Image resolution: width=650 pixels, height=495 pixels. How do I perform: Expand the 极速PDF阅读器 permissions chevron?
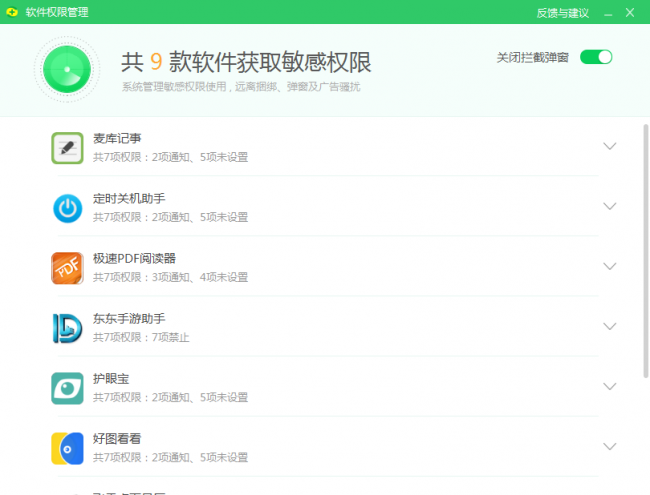tap(610, 266)
